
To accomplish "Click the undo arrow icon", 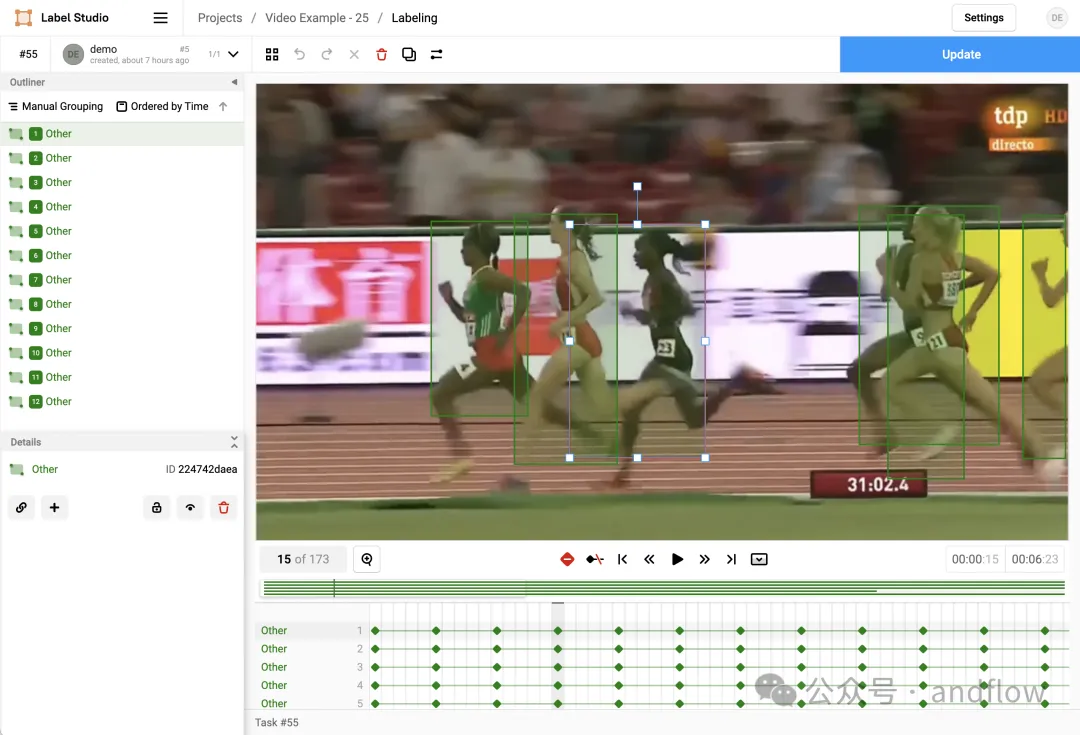I will 300,54.
